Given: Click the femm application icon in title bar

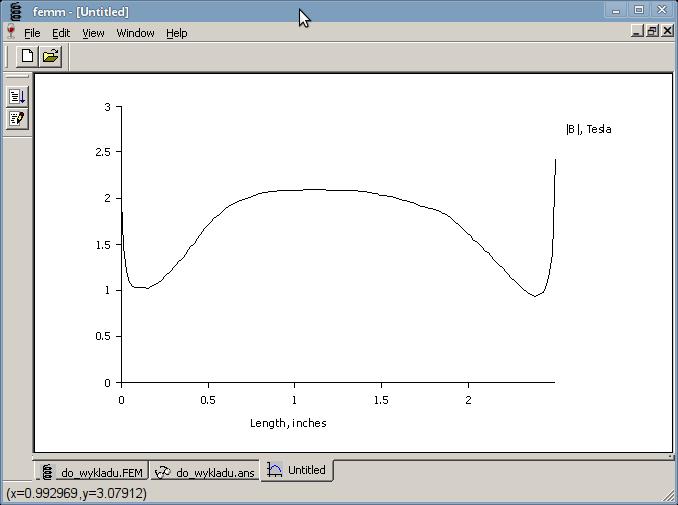Looking at the screenshot, I should click(15, 11).
